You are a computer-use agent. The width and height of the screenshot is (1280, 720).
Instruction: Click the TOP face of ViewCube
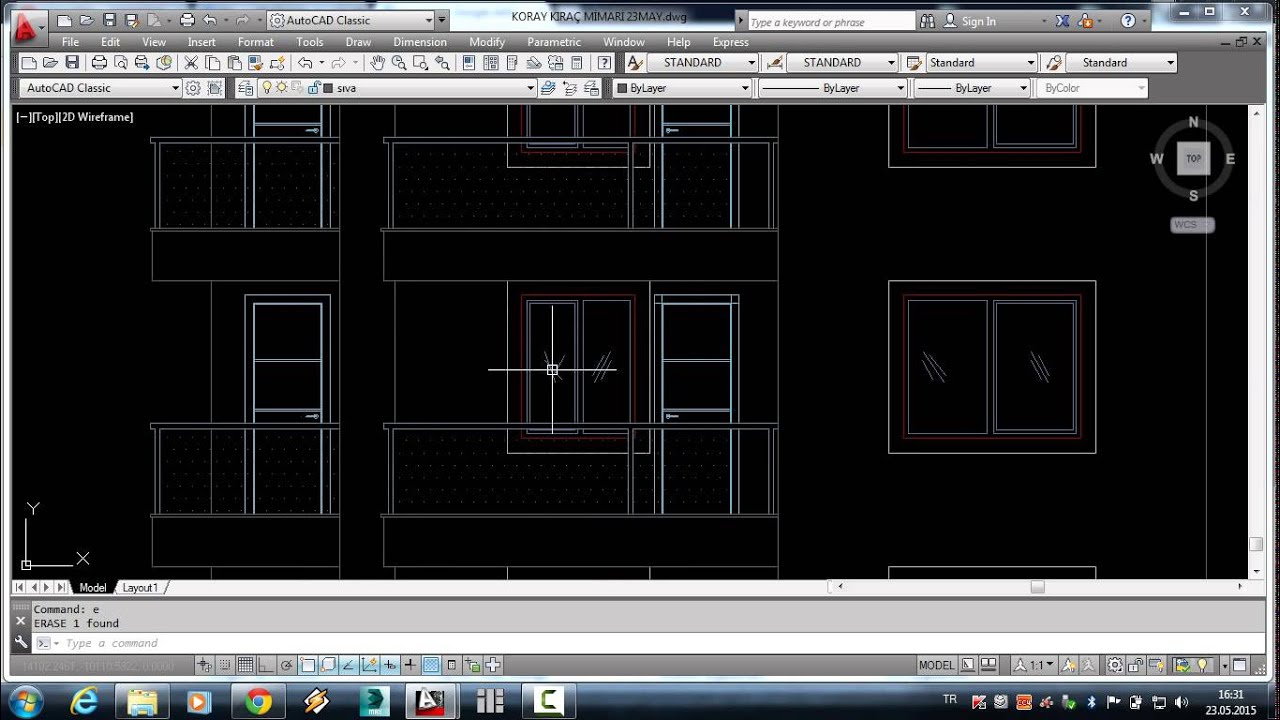(x=1193, y=158)
